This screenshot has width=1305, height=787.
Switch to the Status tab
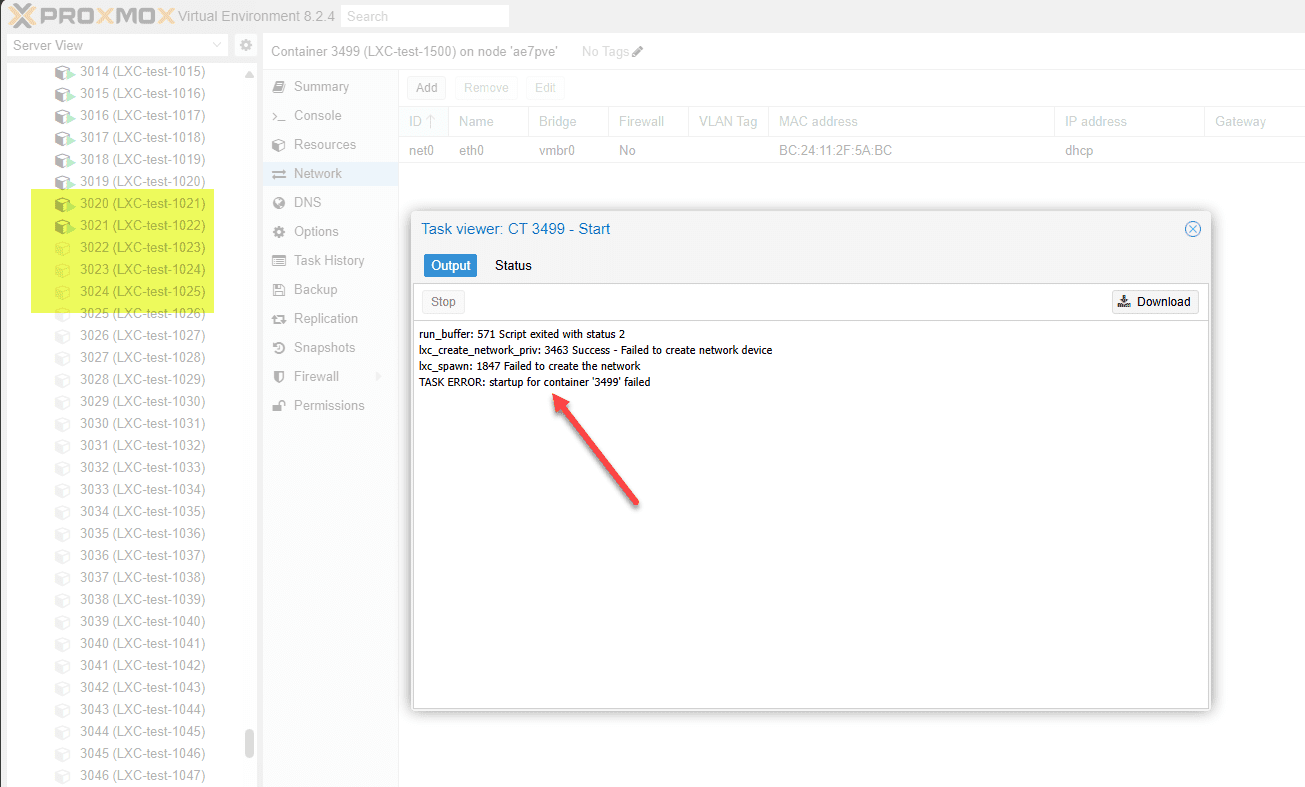(513, 265)
